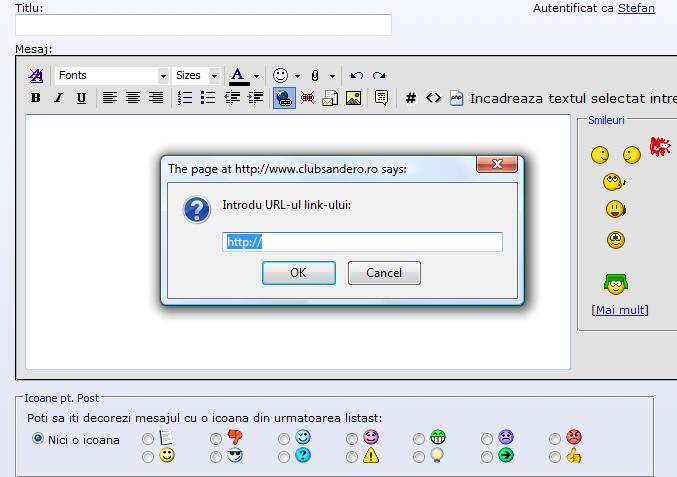Apply underline formatting

(81, 98)
